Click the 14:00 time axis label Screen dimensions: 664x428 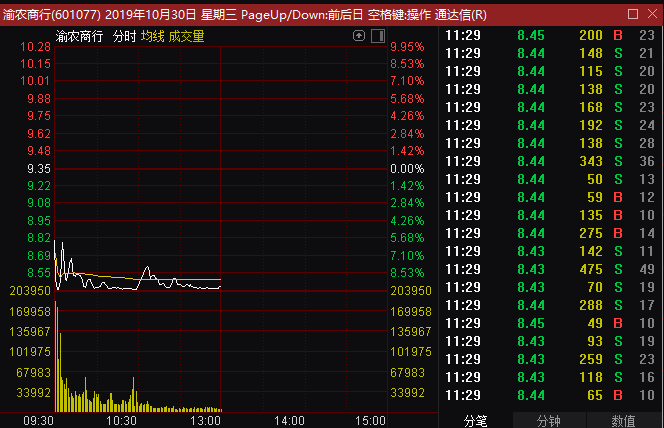click(x=289, y=421)
